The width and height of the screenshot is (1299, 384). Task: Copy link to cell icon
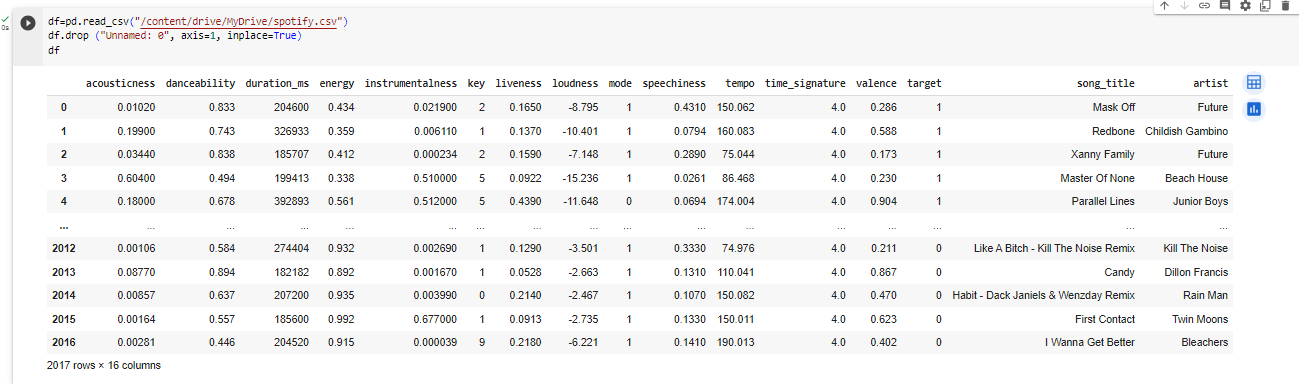point(1205,6)
